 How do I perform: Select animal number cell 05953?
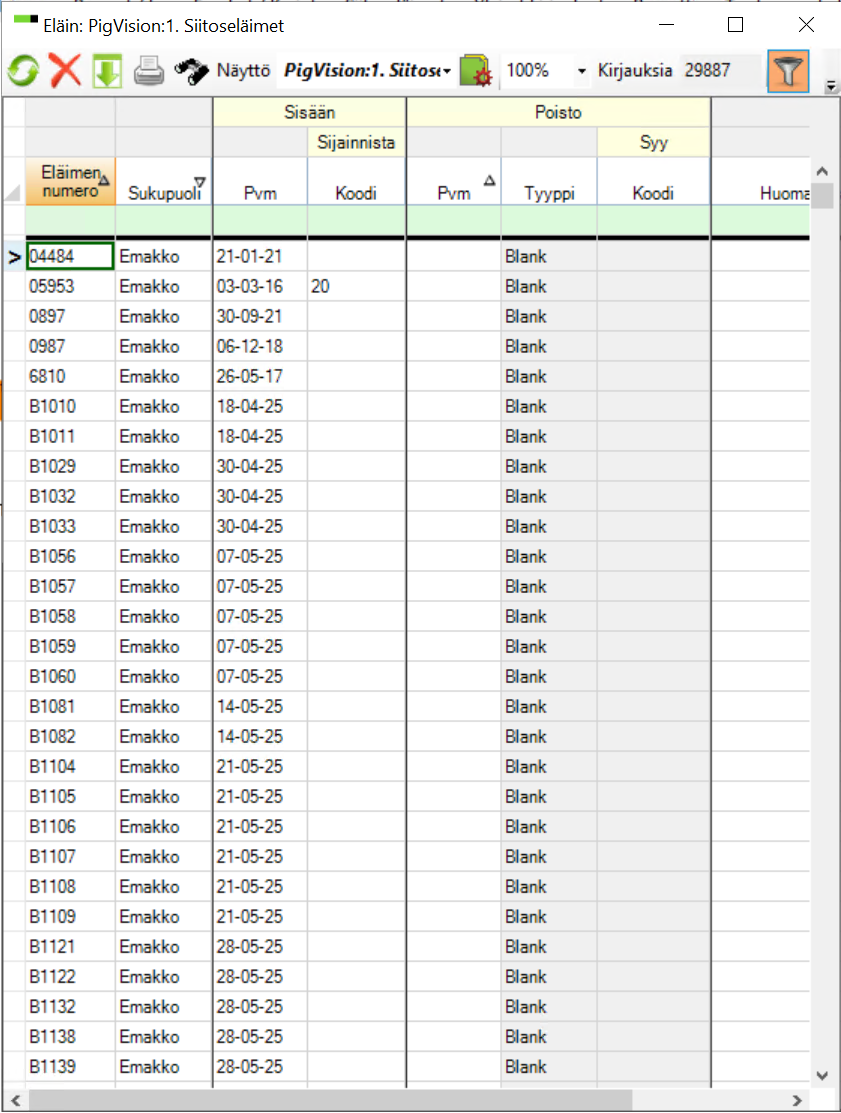tap(70, 286)
